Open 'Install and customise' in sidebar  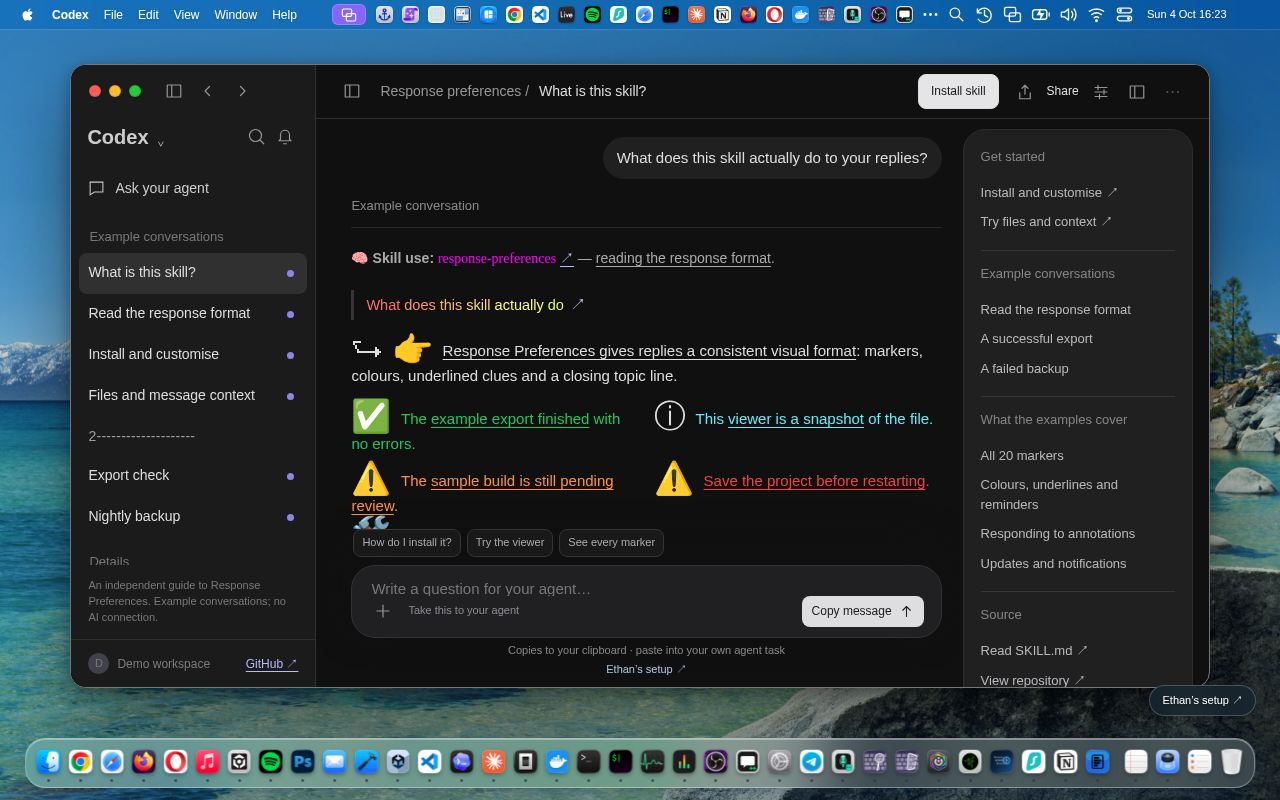[x=193, y=354]
